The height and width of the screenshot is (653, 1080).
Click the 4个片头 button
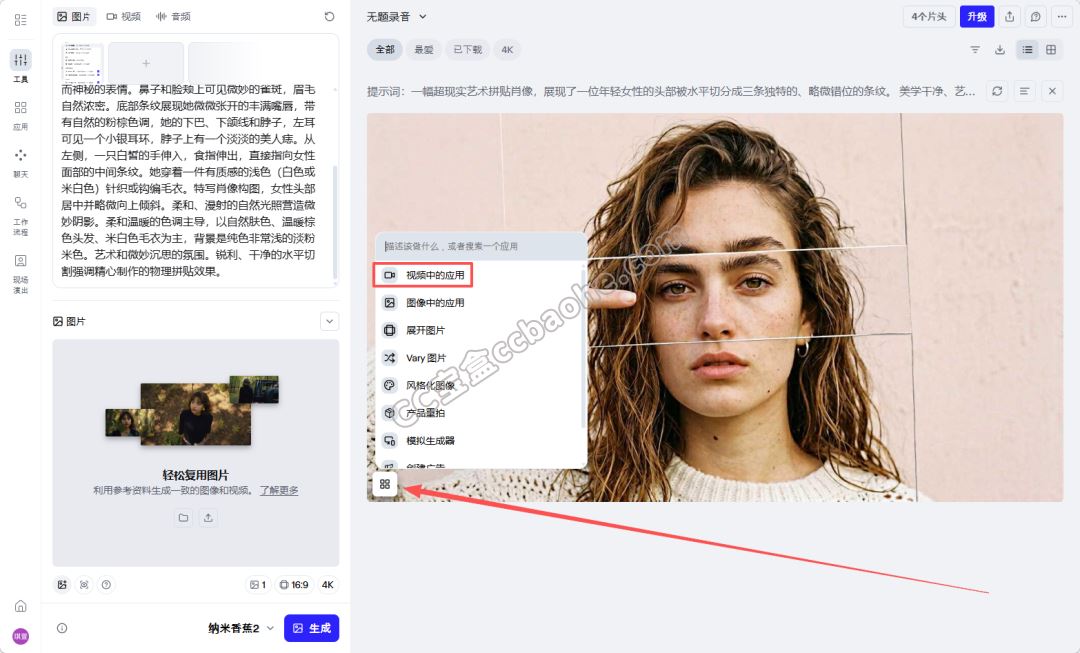pyautogui.click(x=928, y=17)
